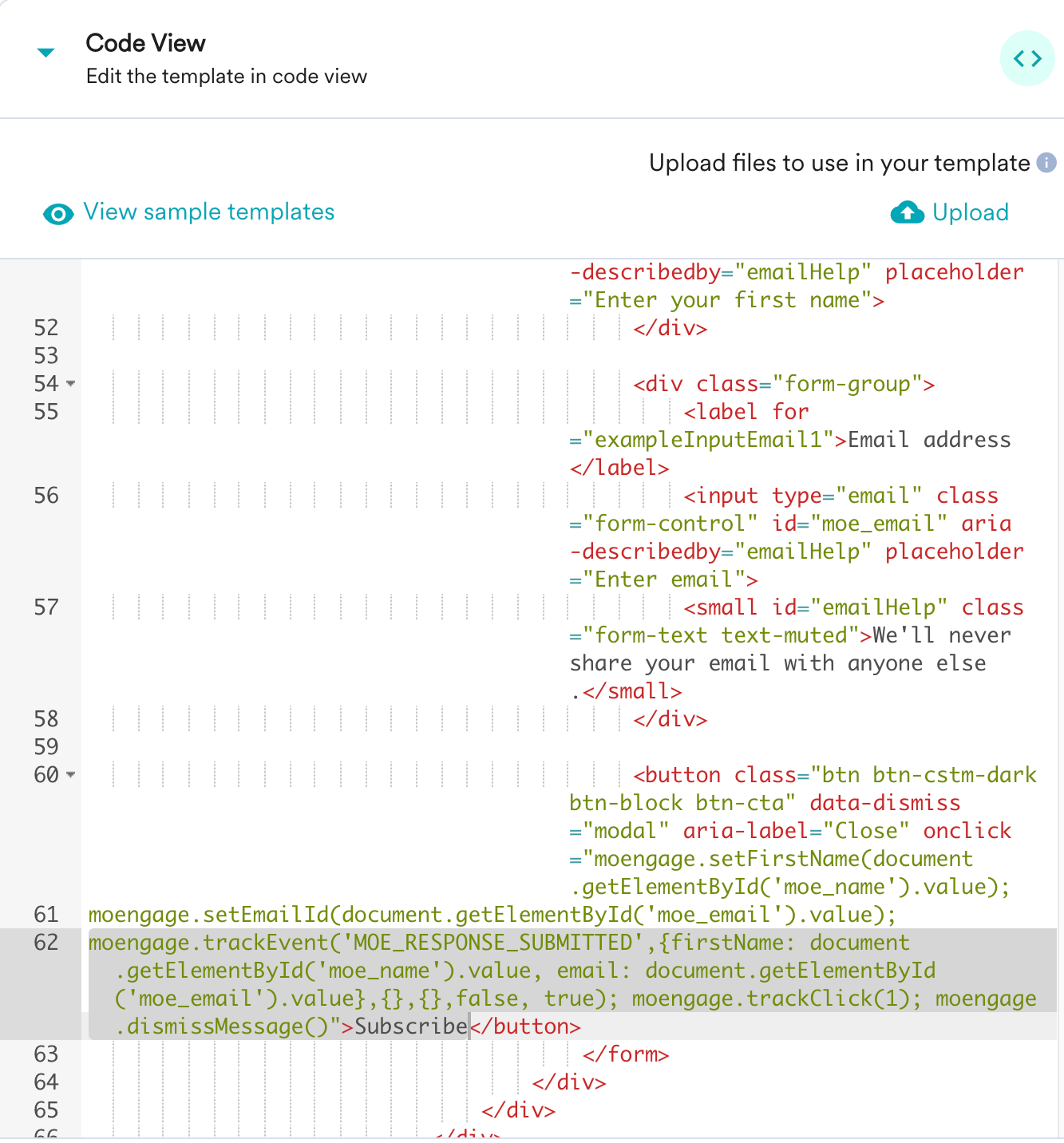
Task: Click empty line 53 in the editor
Action: pos(319,355)
